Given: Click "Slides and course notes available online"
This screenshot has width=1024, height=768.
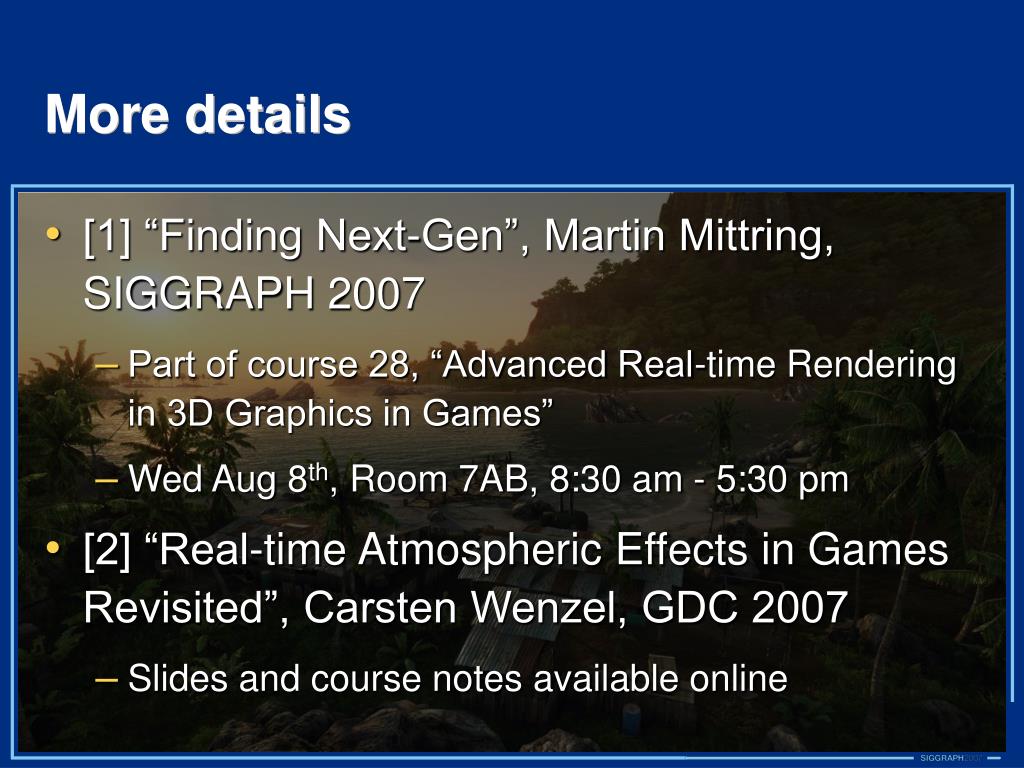Looking at the screenshot, I should tap(458, 679).
